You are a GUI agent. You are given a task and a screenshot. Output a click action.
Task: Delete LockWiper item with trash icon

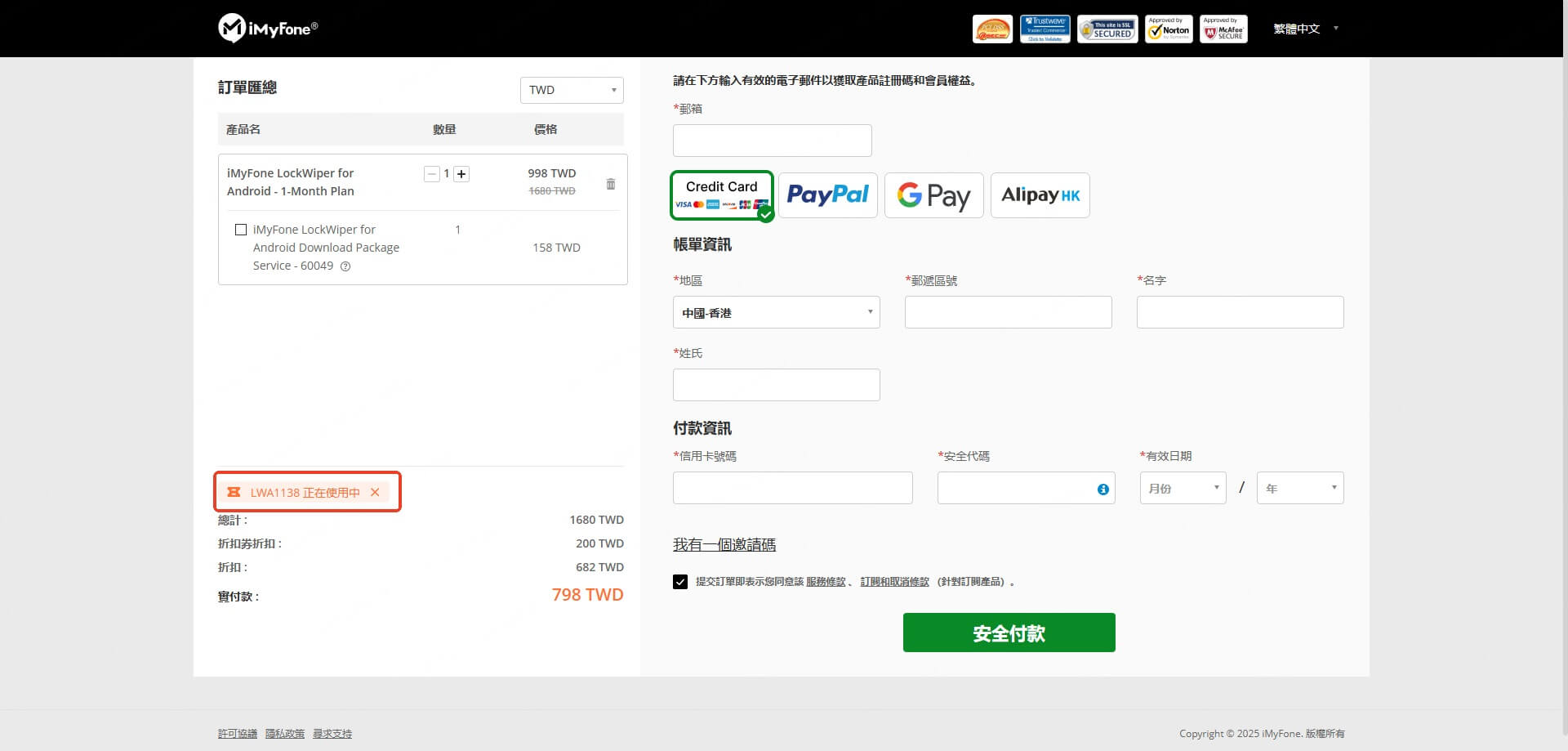click(610, 184)
